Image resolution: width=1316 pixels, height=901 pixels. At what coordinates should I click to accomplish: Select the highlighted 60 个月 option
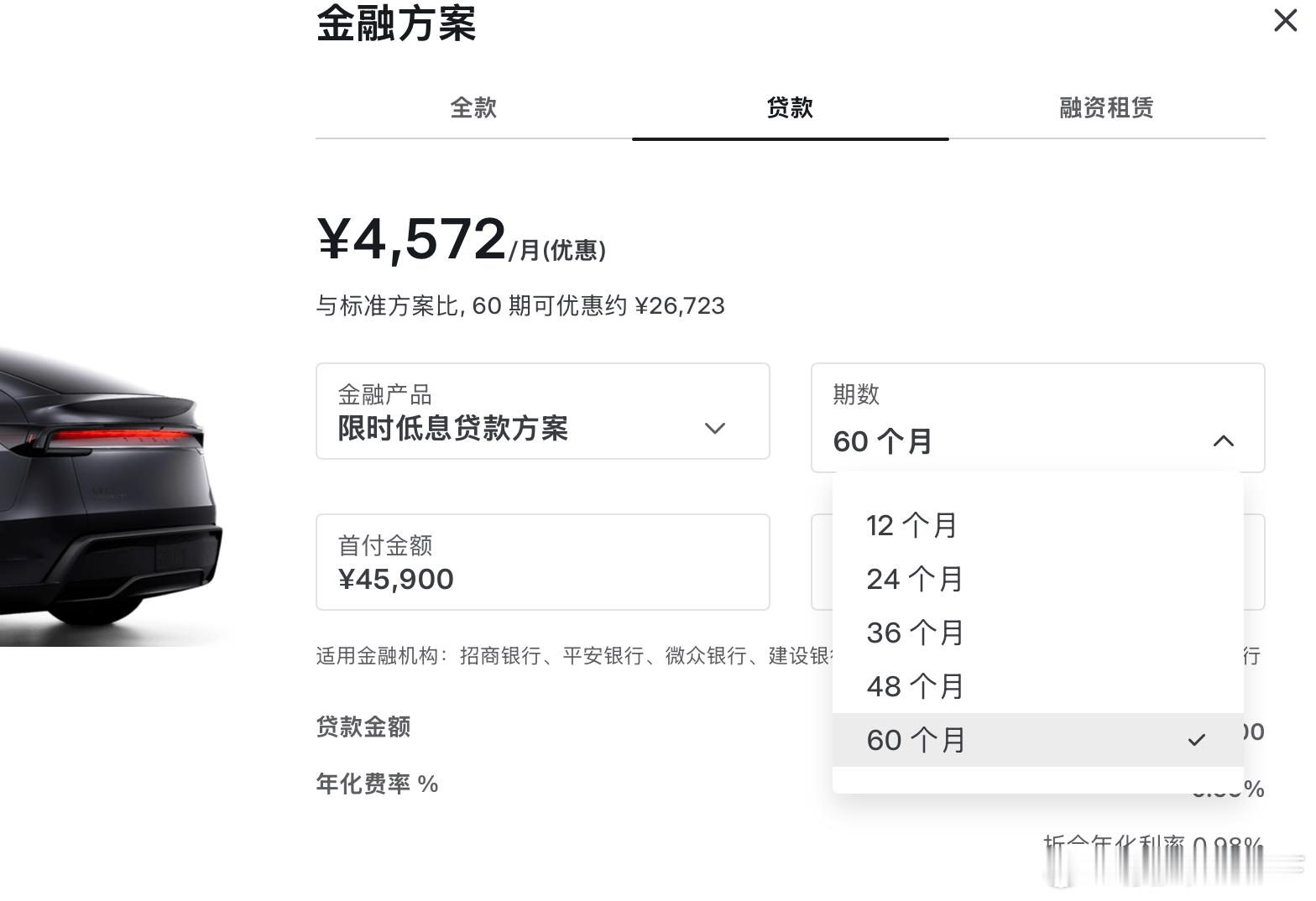click(x=1037, y=740)
